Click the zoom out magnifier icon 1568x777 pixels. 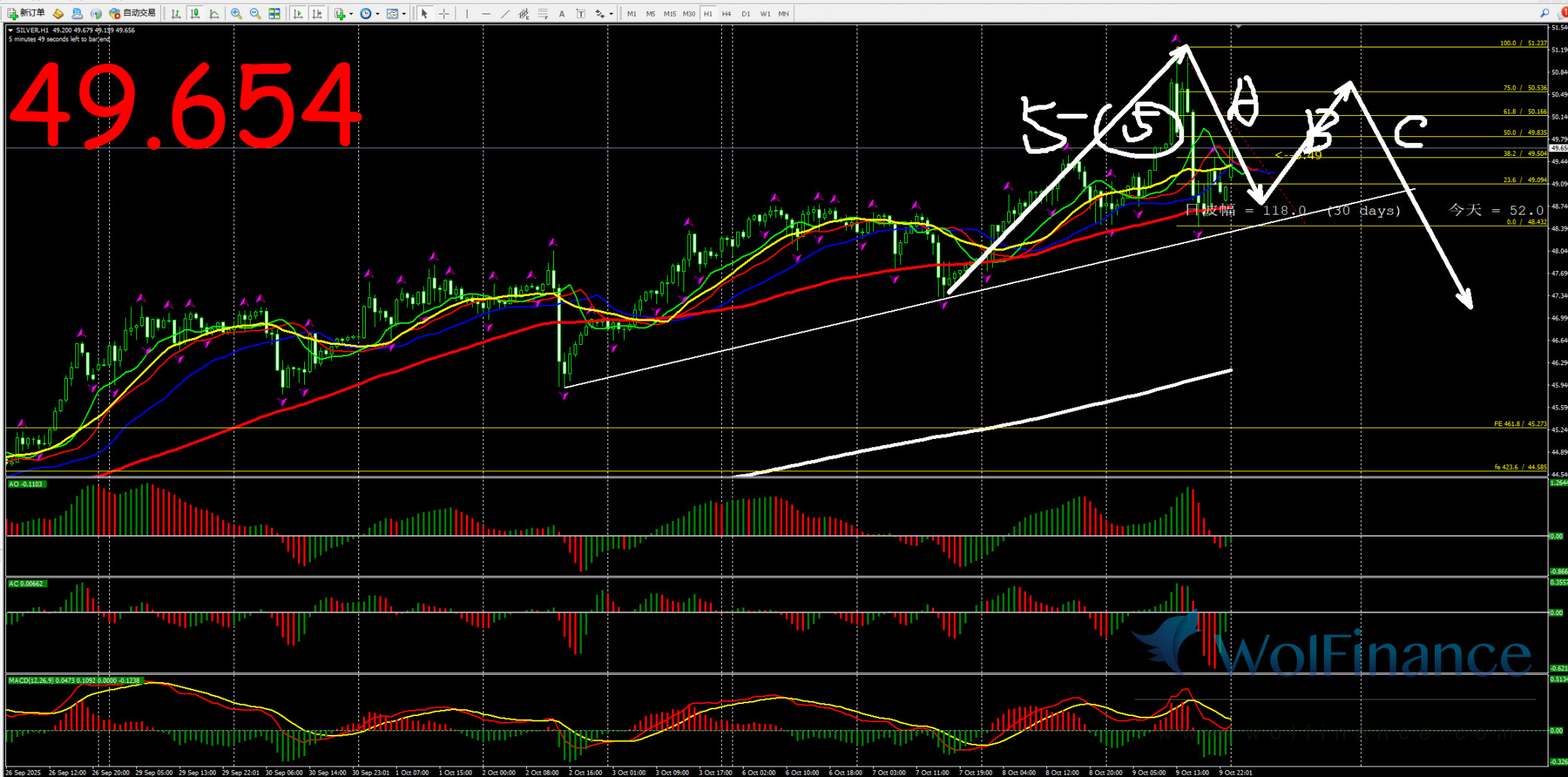coord(255,14)
